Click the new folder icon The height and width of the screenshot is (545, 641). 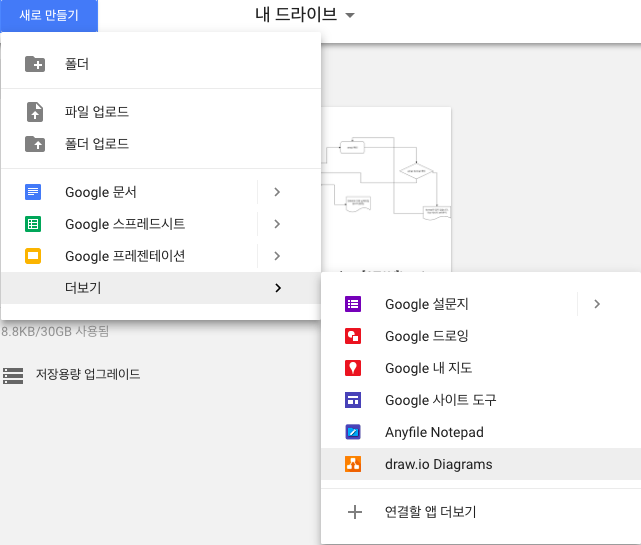(35, 64)
